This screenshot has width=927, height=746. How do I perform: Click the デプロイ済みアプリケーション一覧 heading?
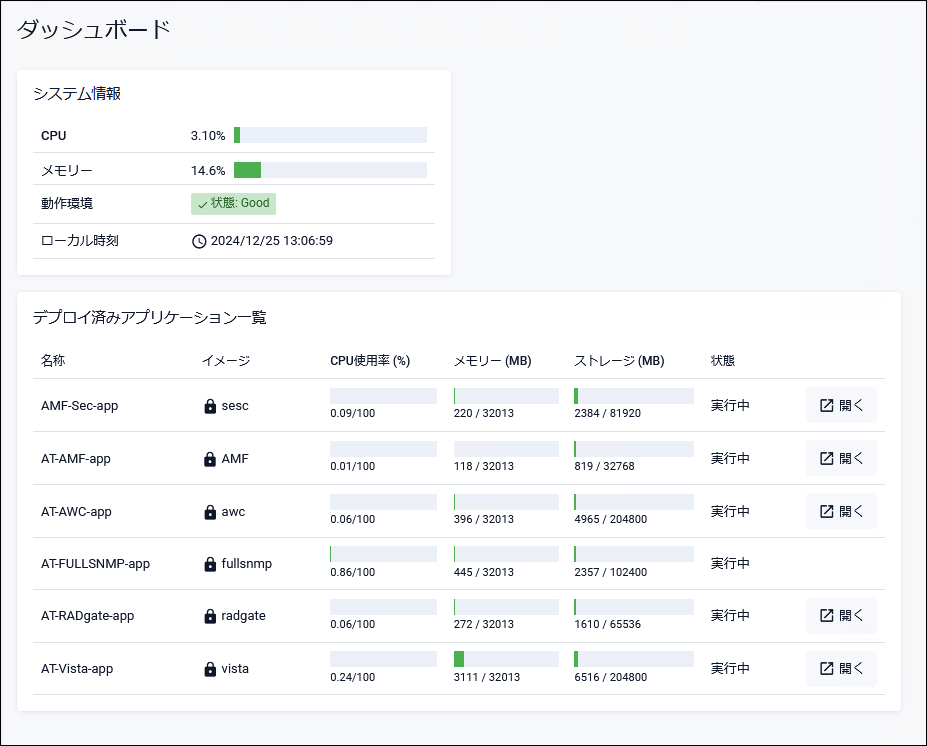click(x=150, y=317)
